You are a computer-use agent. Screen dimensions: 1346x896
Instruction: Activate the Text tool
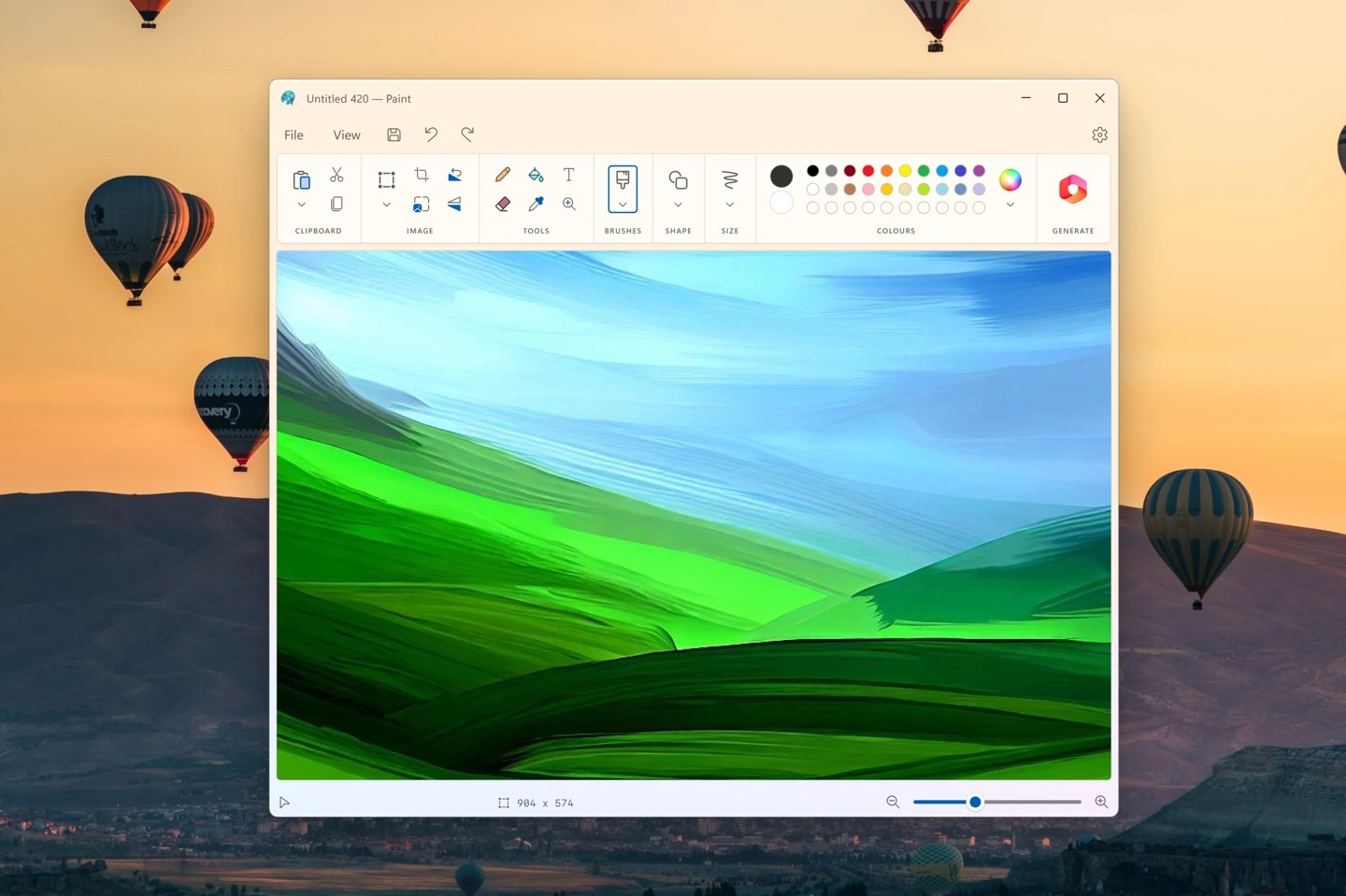pos(568,175)
